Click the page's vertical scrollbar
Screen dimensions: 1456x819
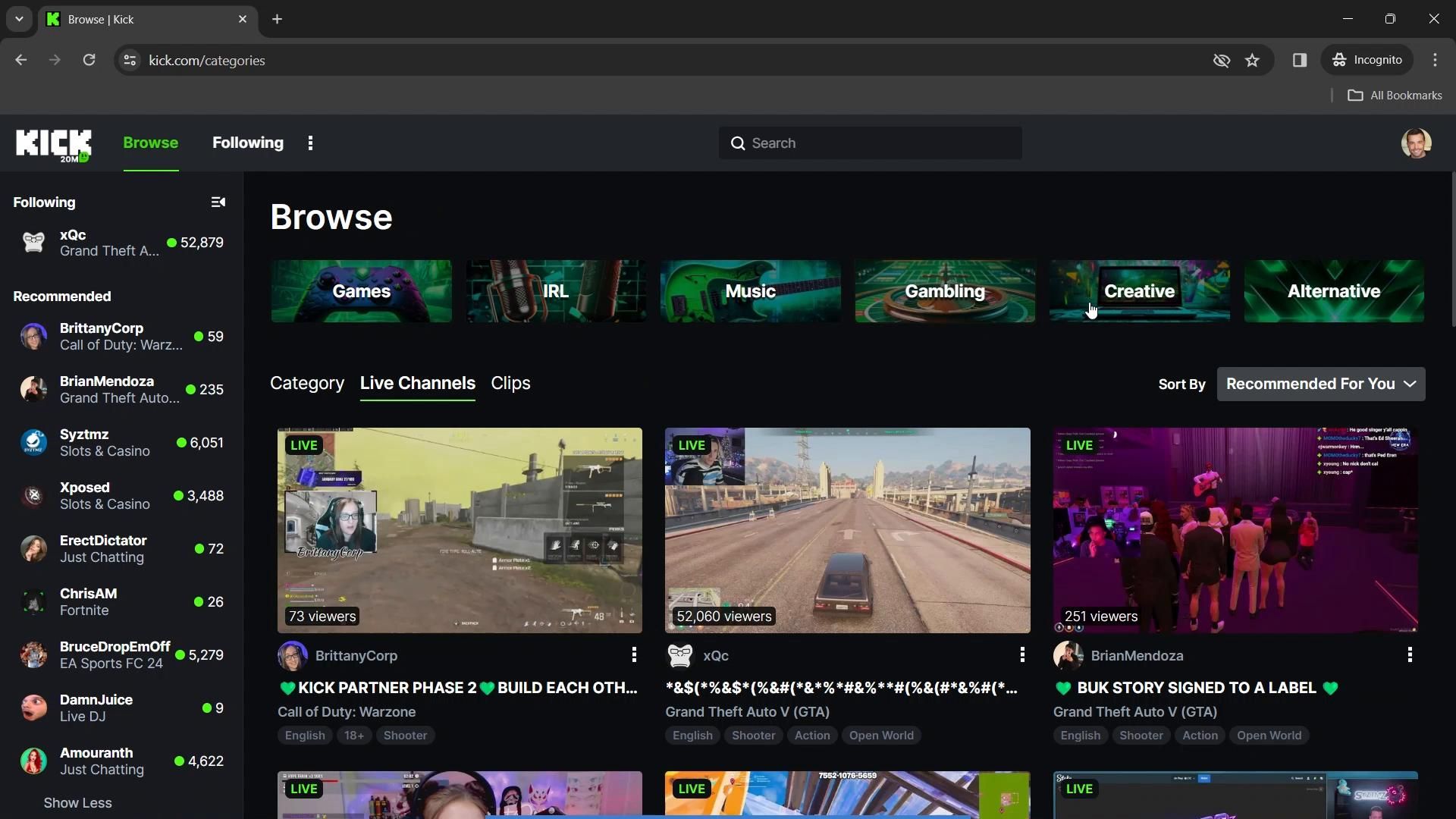point(1452,250)
